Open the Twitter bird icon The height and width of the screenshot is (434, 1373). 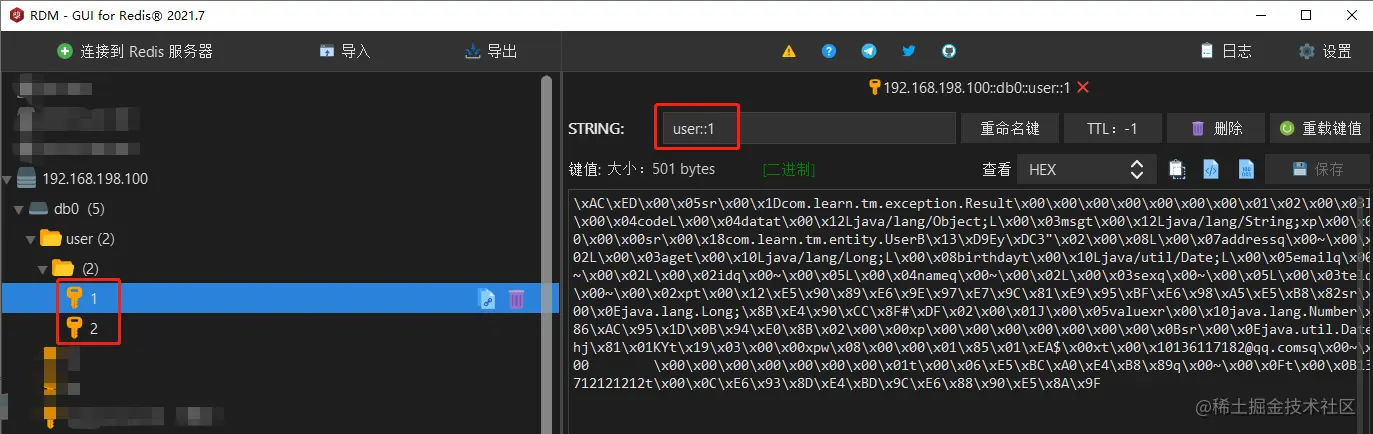(x=908, y=51)
